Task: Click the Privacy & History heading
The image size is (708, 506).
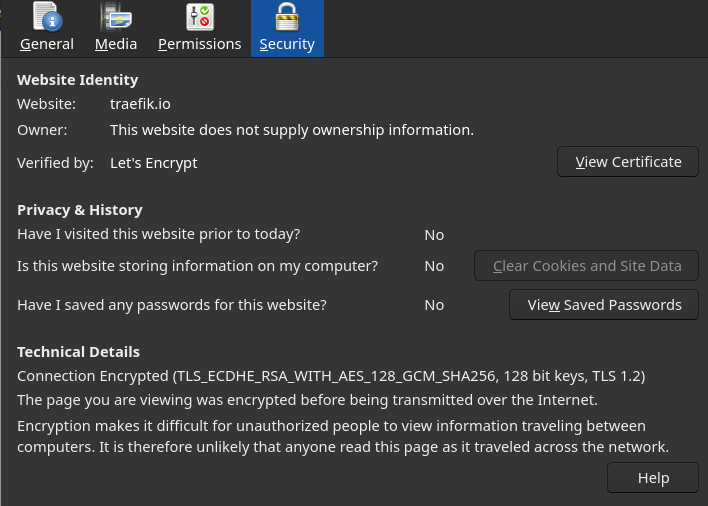Action: tap(79, 210)
